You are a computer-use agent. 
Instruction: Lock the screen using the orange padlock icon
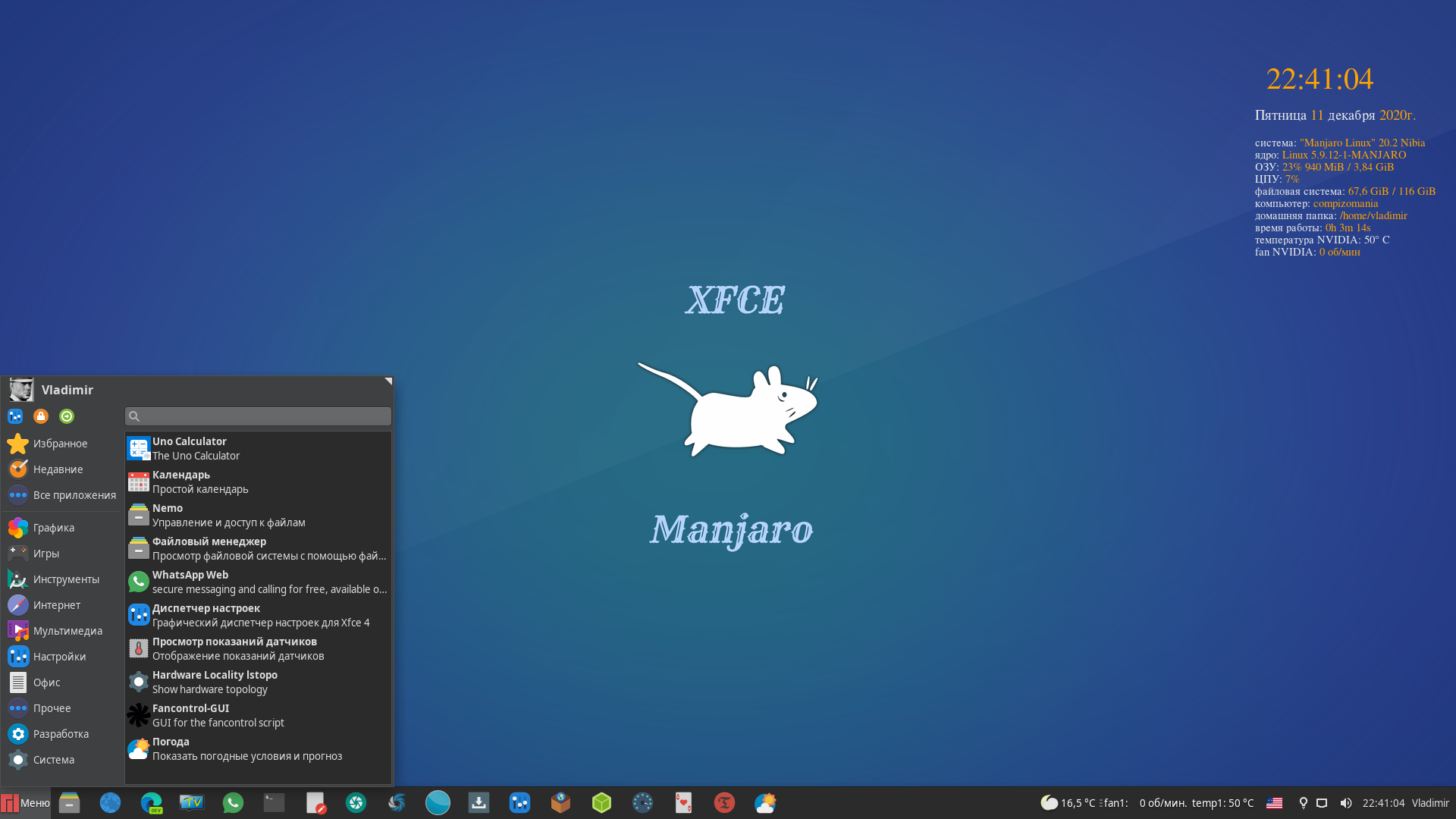[x=41, y=416]
